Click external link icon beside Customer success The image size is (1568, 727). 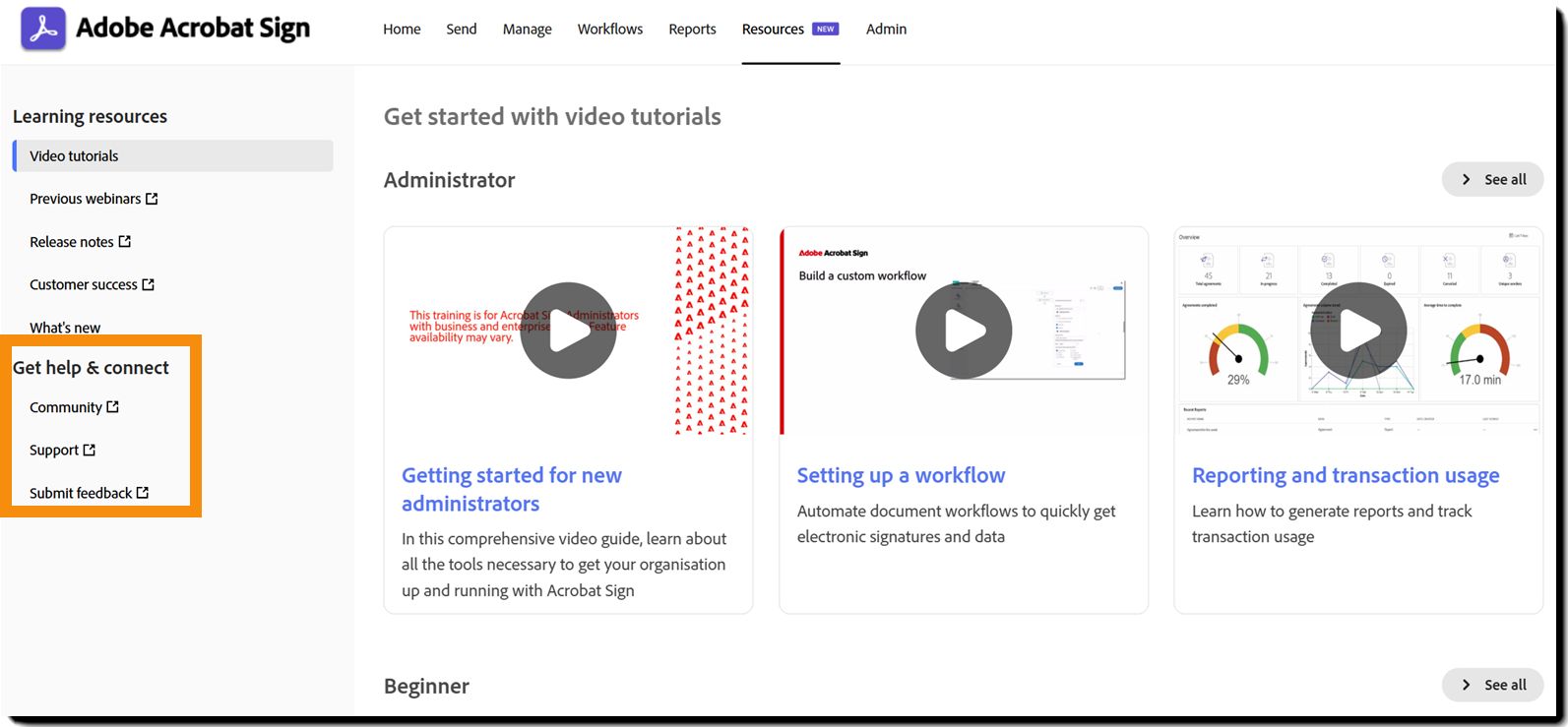tap(149, 284)
